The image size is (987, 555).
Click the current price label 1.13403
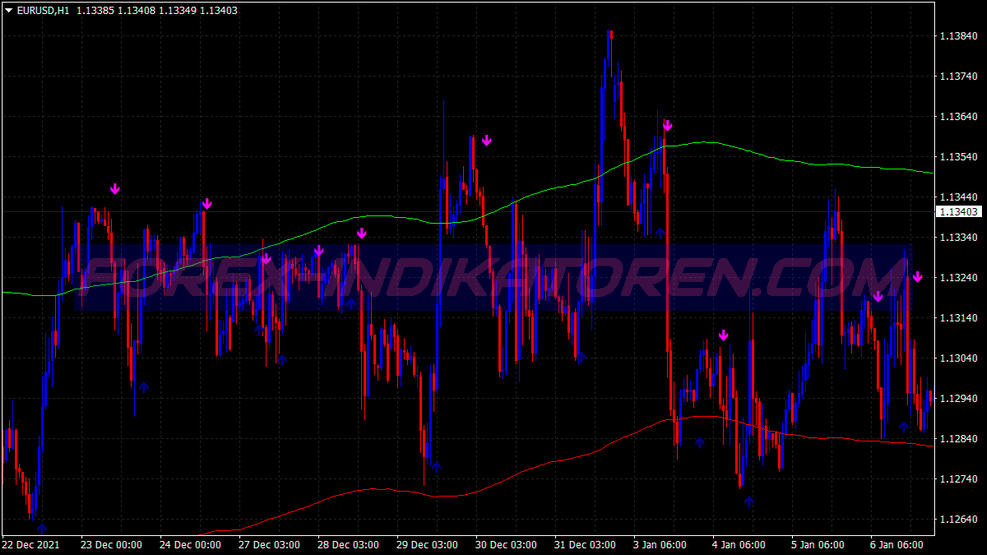(x=958, y=212)
